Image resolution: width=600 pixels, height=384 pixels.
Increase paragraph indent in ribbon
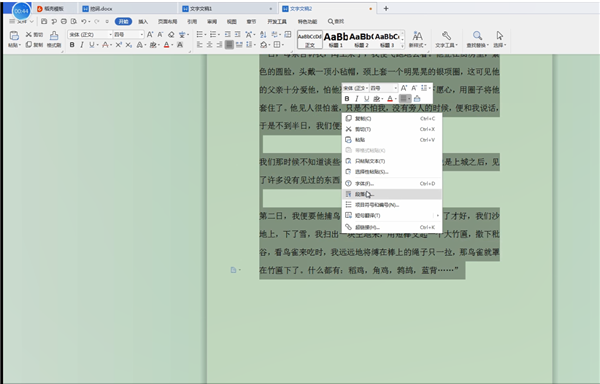238,34
